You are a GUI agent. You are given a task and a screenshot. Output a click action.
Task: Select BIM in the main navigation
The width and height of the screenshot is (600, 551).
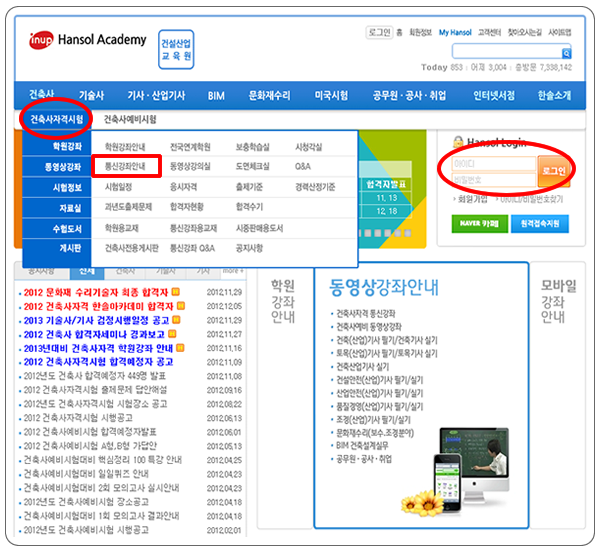pos(216,96)
